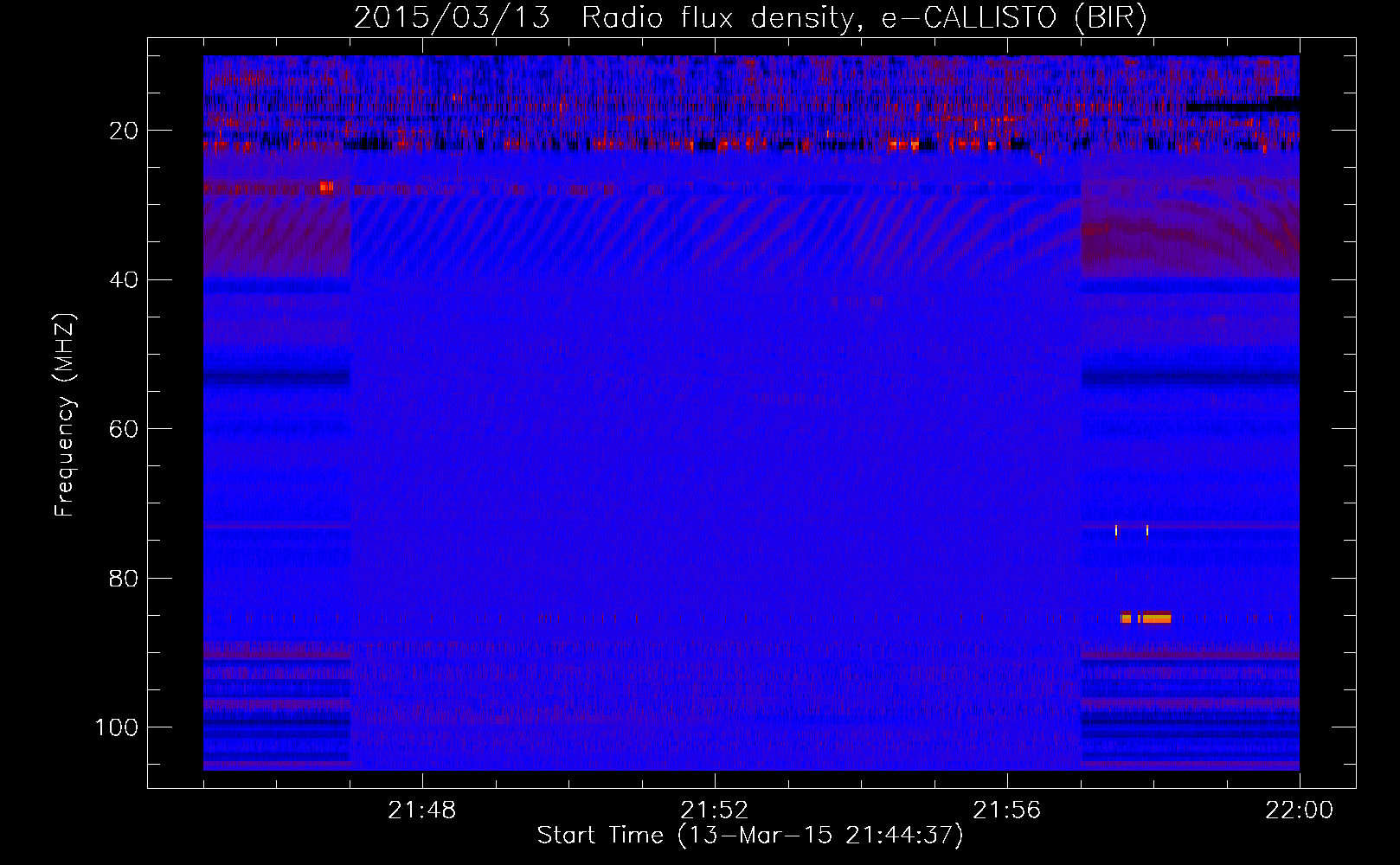This screenshot has height=865, width=1400.
Task: Click the 100 MHz frequency tick label
Action: (x=117, y=727)
